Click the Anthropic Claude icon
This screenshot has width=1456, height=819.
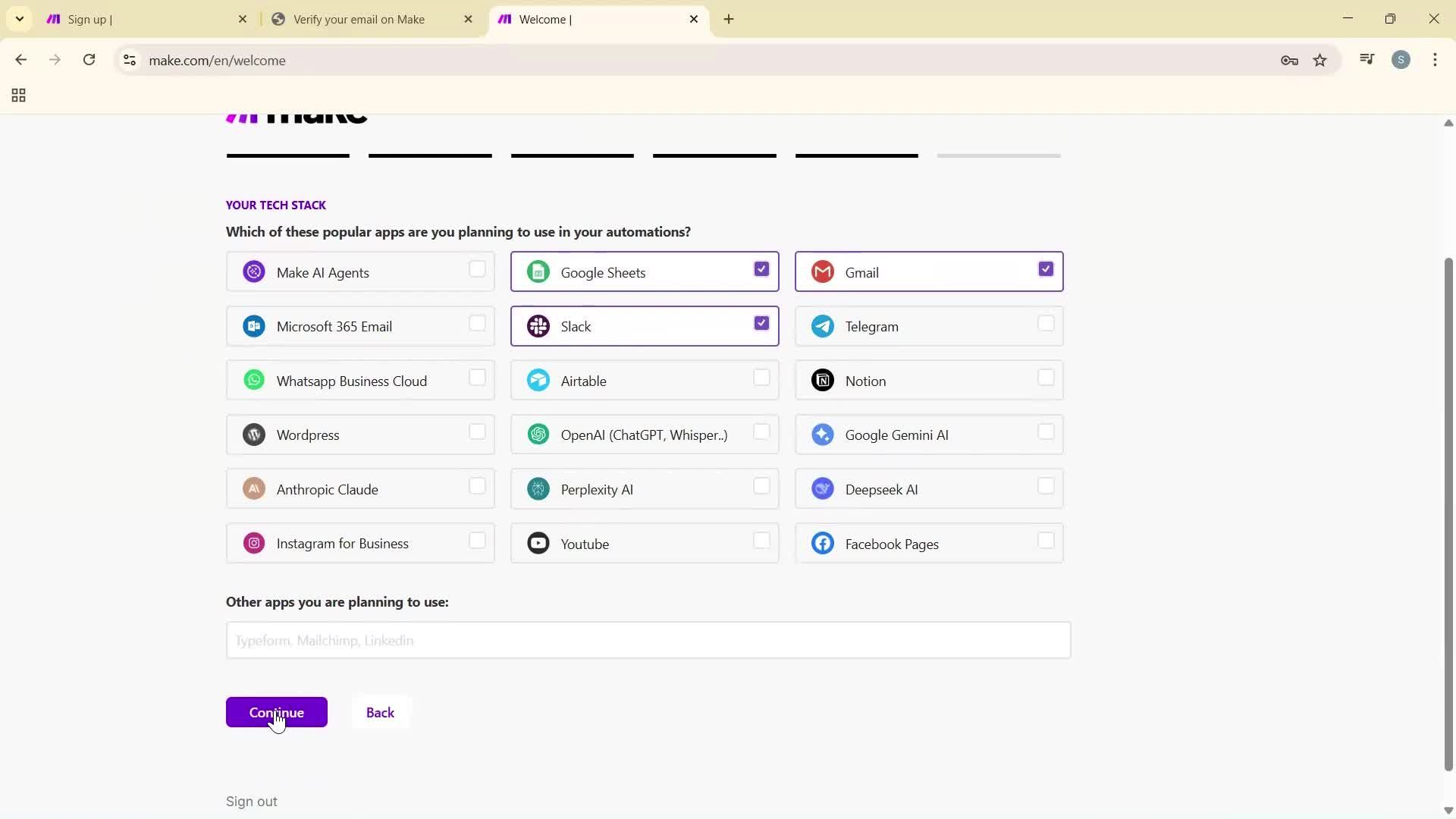coord(254,488)
